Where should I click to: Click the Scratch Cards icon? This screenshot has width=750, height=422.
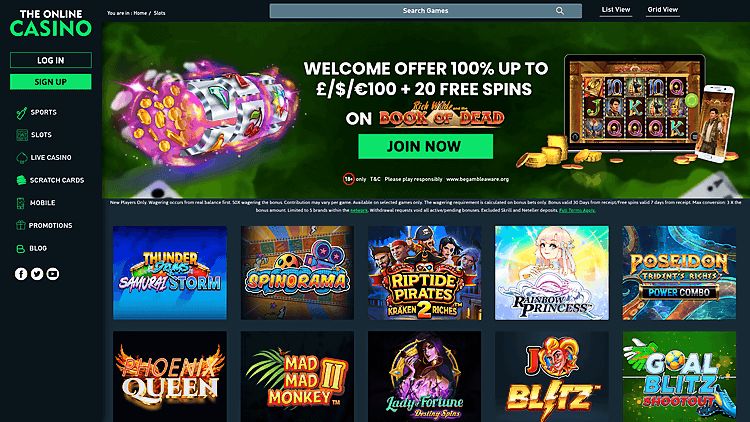pyautogui.click(x=21, y=180)
